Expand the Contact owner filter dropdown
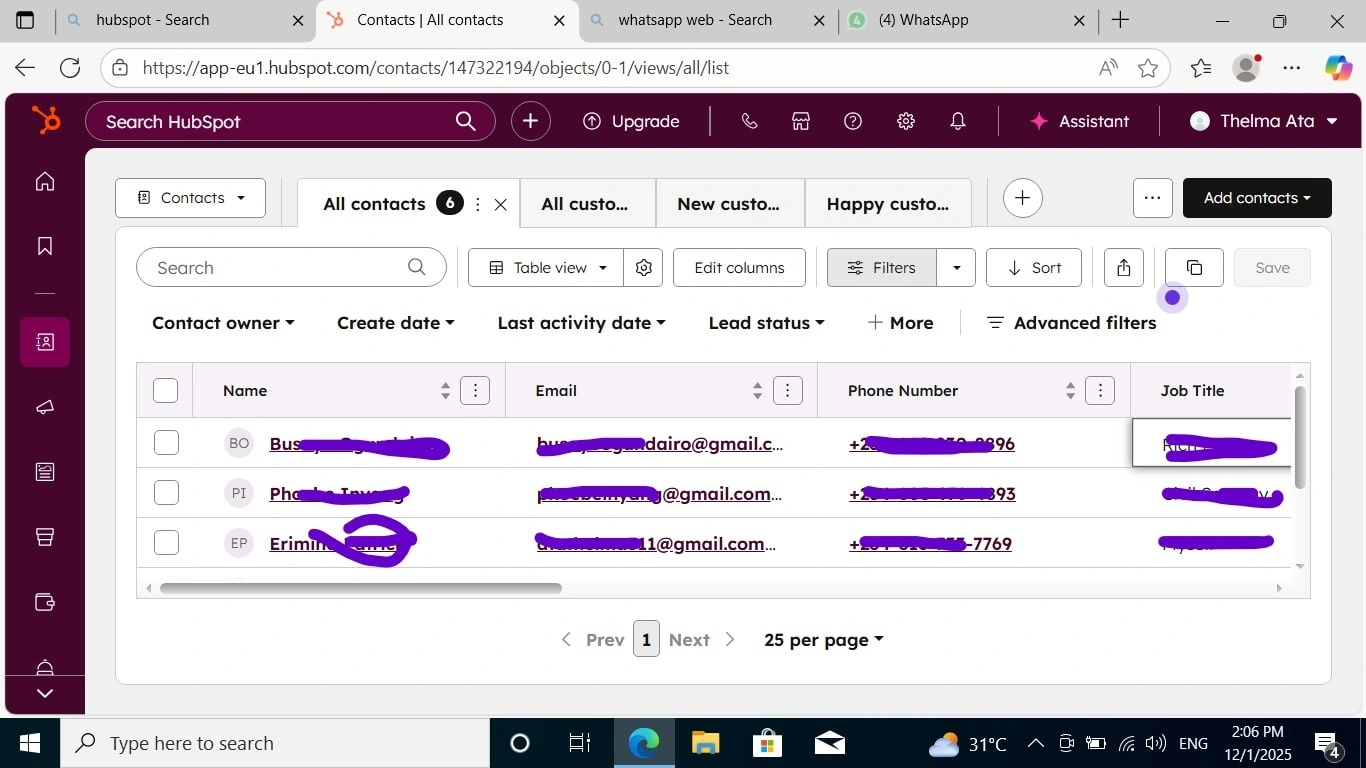Viewport: 1366px width, 768px height. point(223,323)
